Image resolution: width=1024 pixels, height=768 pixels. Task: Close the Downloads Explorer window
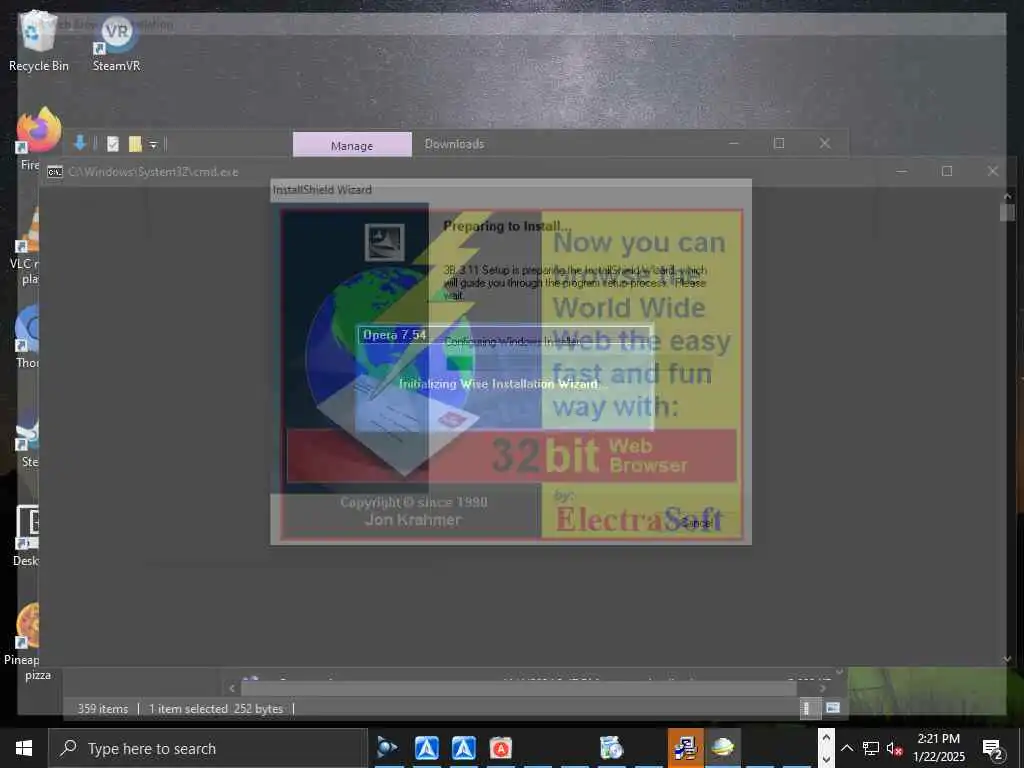pos(825,143)
